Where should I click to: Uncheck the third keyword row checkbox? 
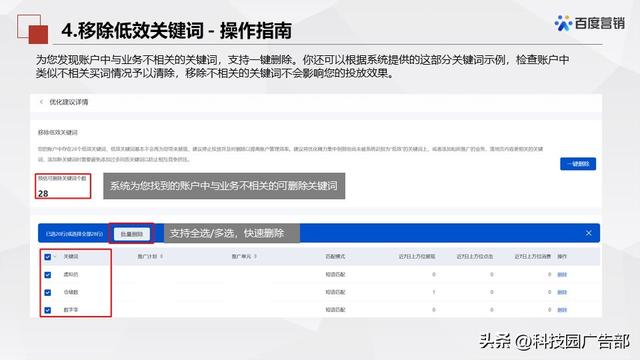click(48, 310)
